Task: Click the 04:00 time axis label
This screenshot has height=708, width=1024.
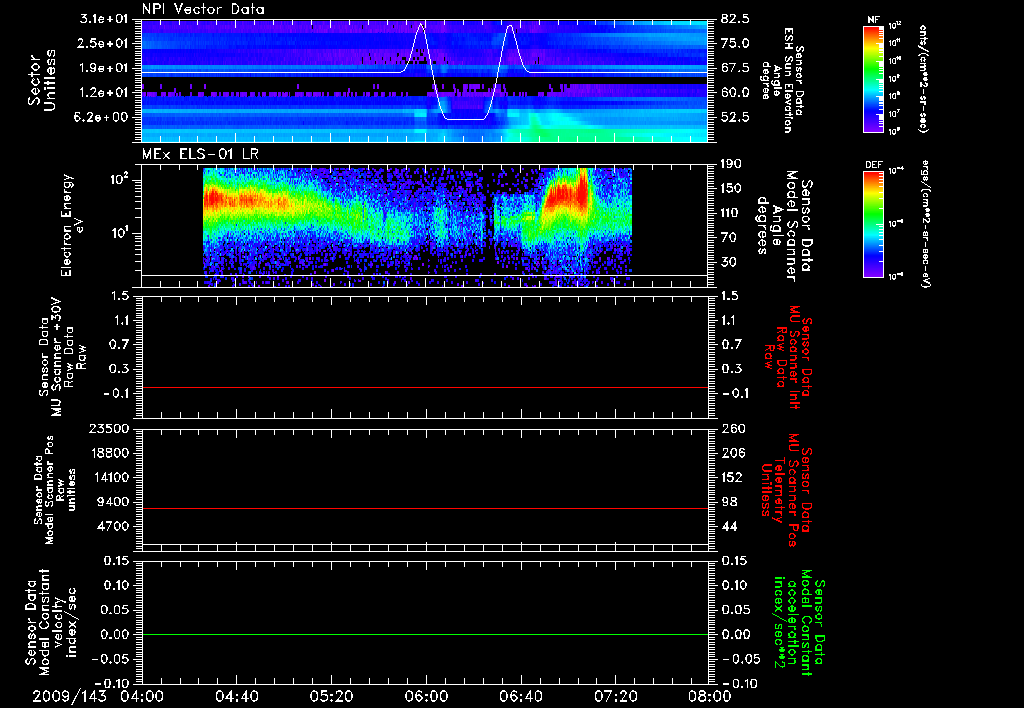Action: pos(142,696)
